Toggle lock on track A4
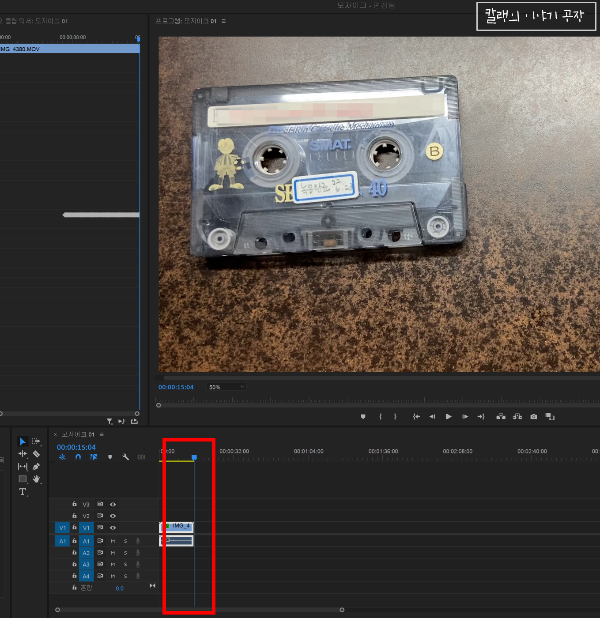This screenshot has height=618, width=600. [74, 576]
